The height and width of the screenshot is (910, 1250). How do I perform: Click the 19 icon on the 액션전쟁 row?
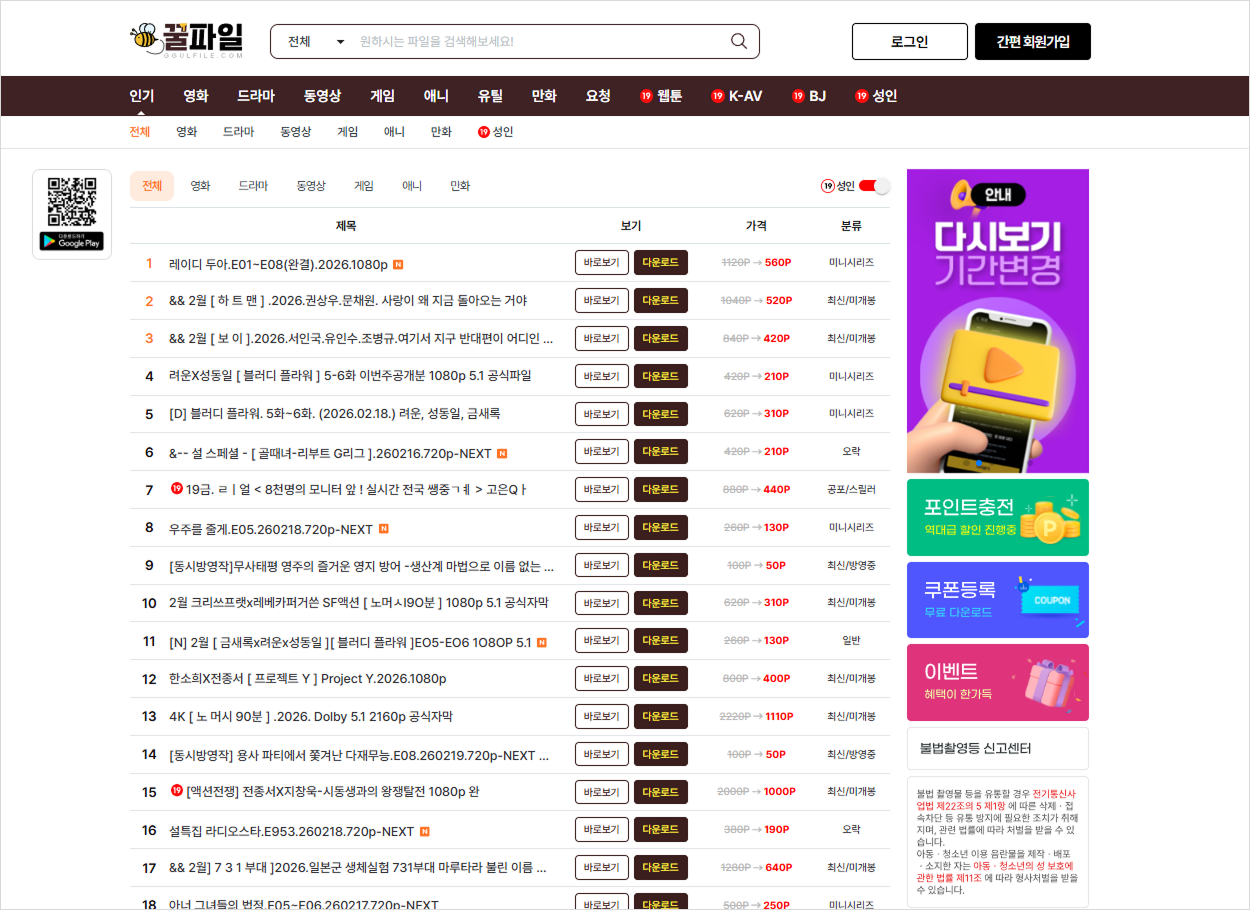pos(177,791)
